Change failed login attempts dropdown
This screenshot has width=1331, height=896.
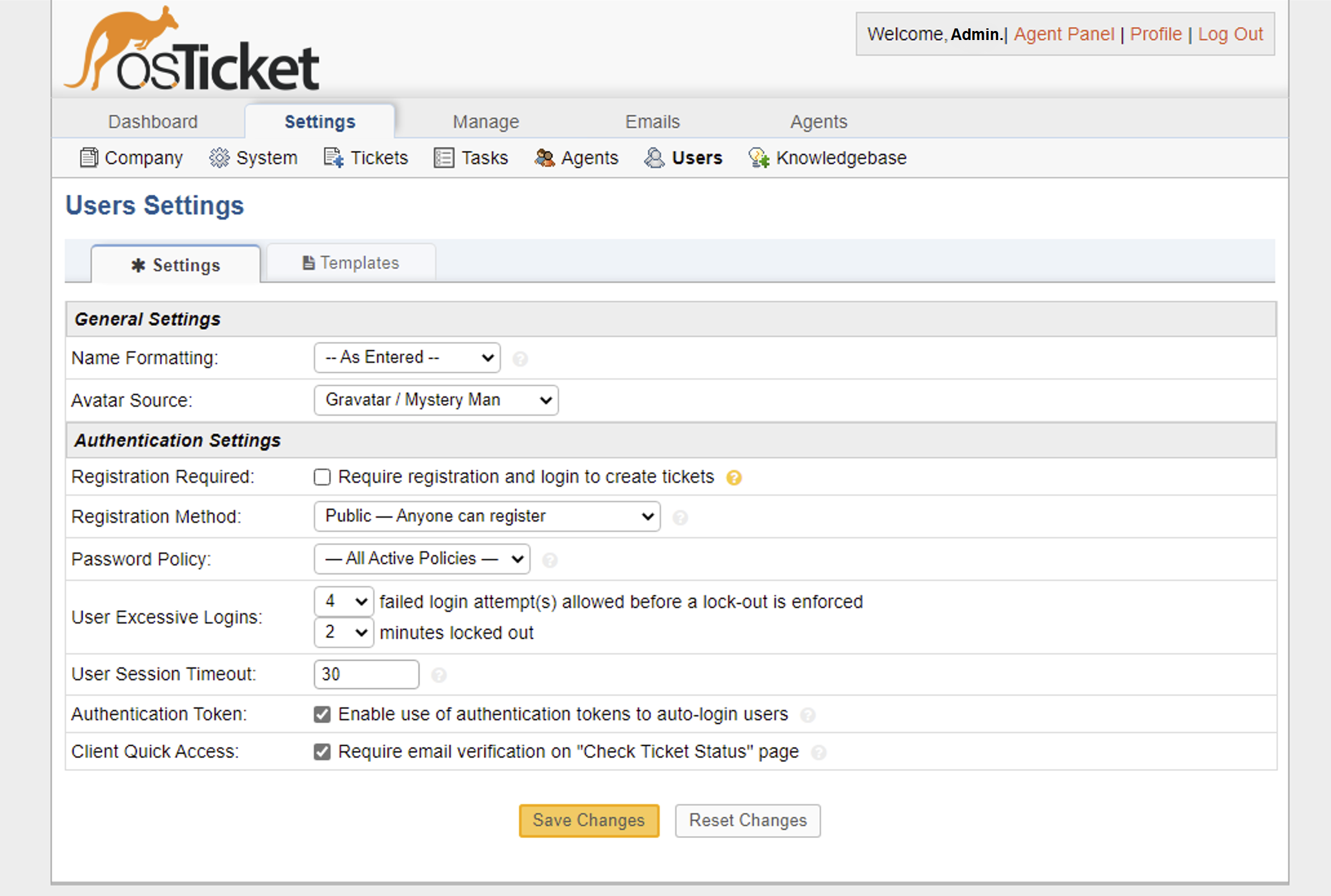[x=343, y=602]
